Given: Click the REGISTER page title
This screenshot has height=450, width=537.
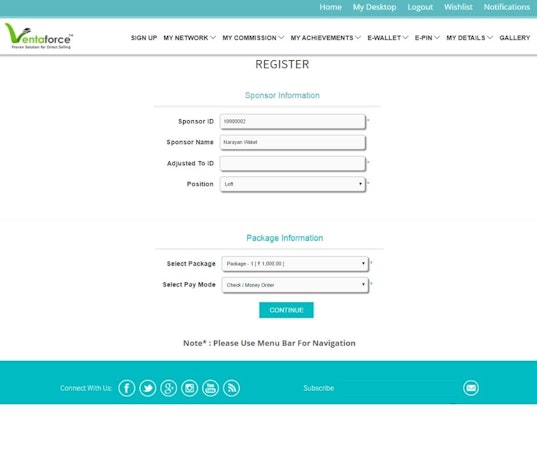Looking at the screenshot, I should coord(282,64).
